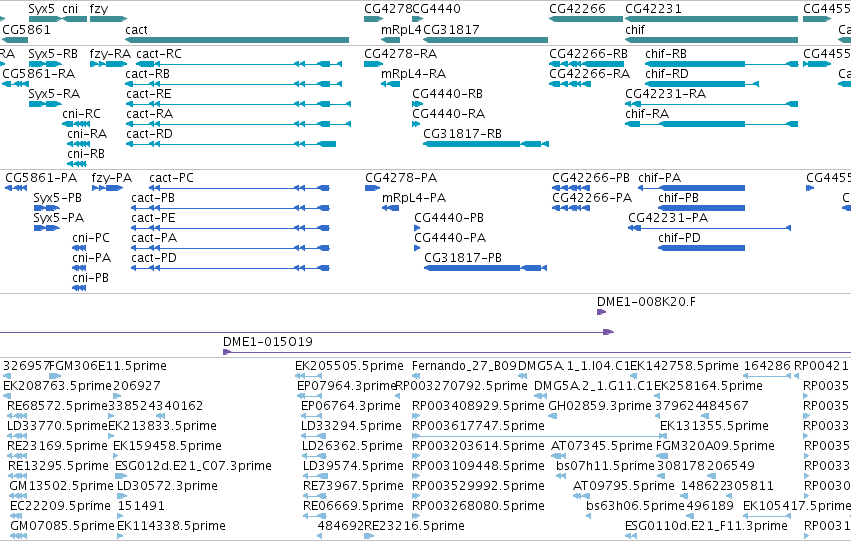The image size is (851, 541).
Task: Click EST EK208763.5prime
Action: tap(7, 396)
